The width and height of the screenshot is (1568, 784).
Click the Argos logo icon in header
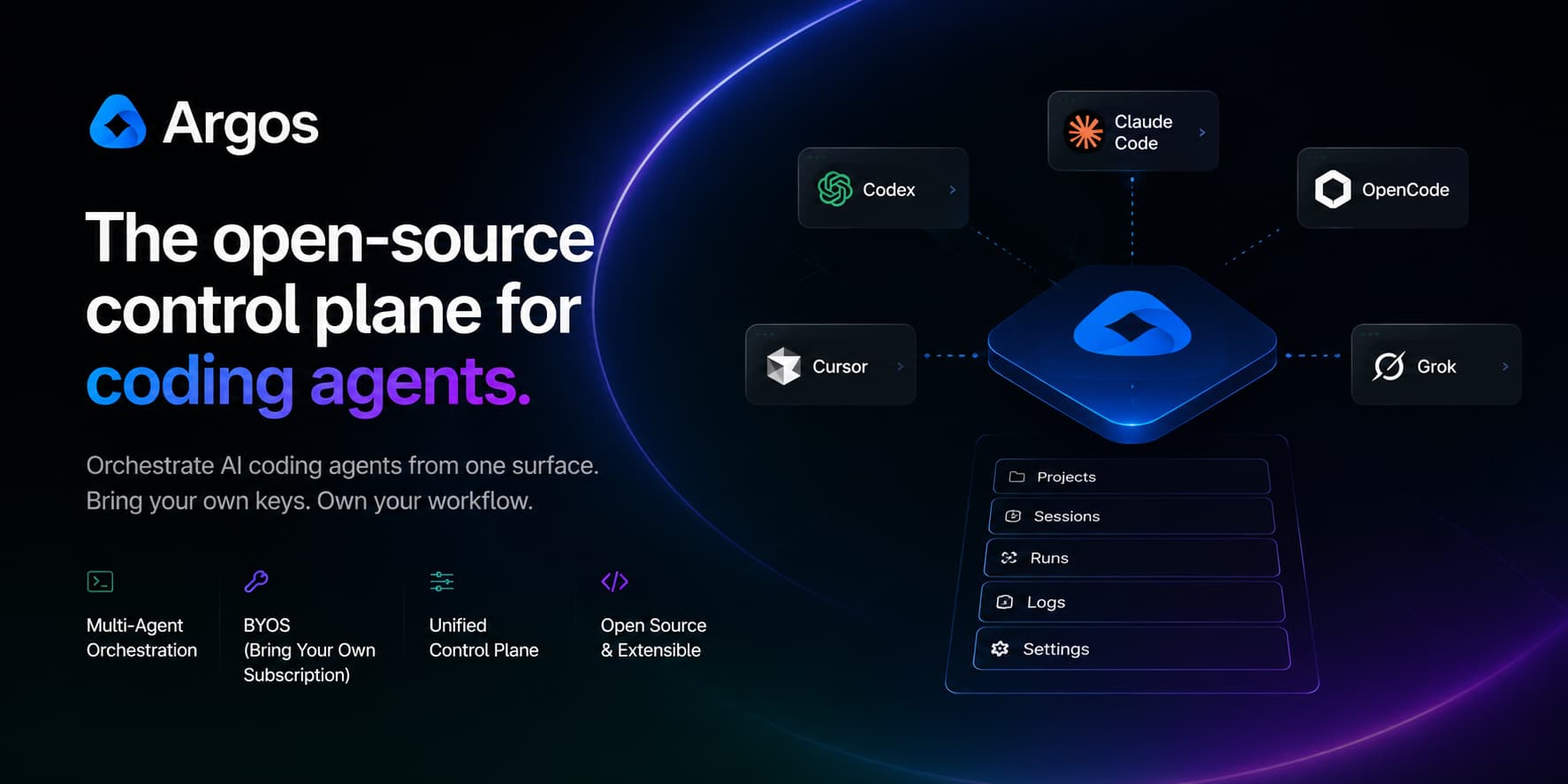click(x=118, y=122)
